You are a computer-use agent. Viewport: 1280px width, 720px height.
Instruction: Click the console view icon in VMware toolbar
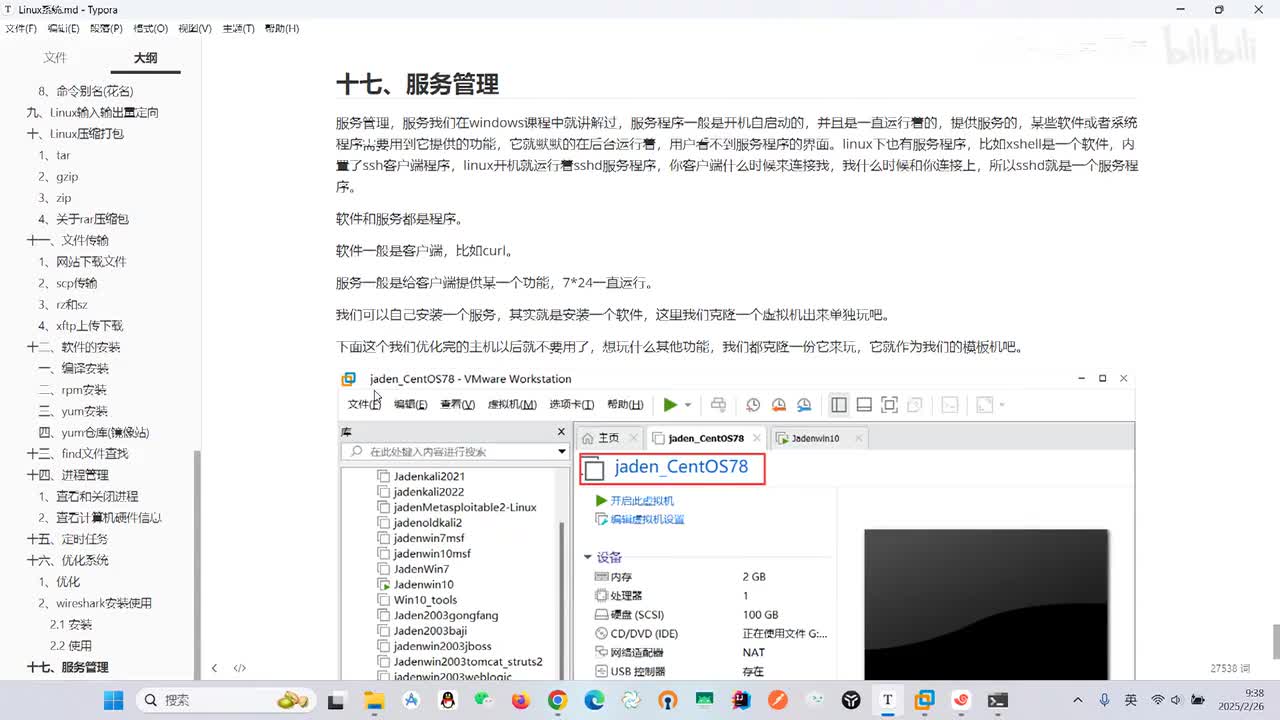950,405
